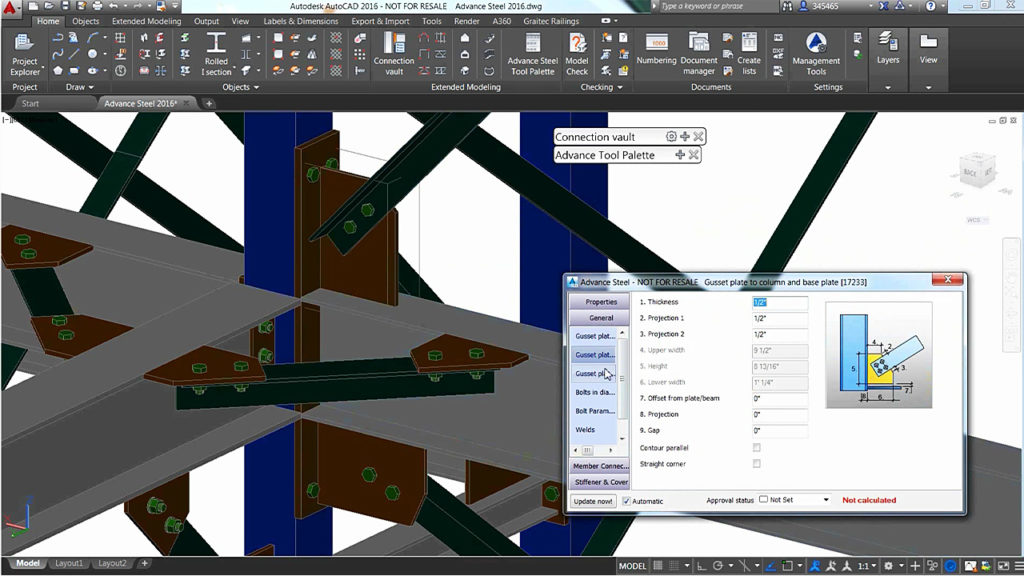1024x576 pixels.
Task: Launch the Numbering tool
Action: (x=656, y=50)
